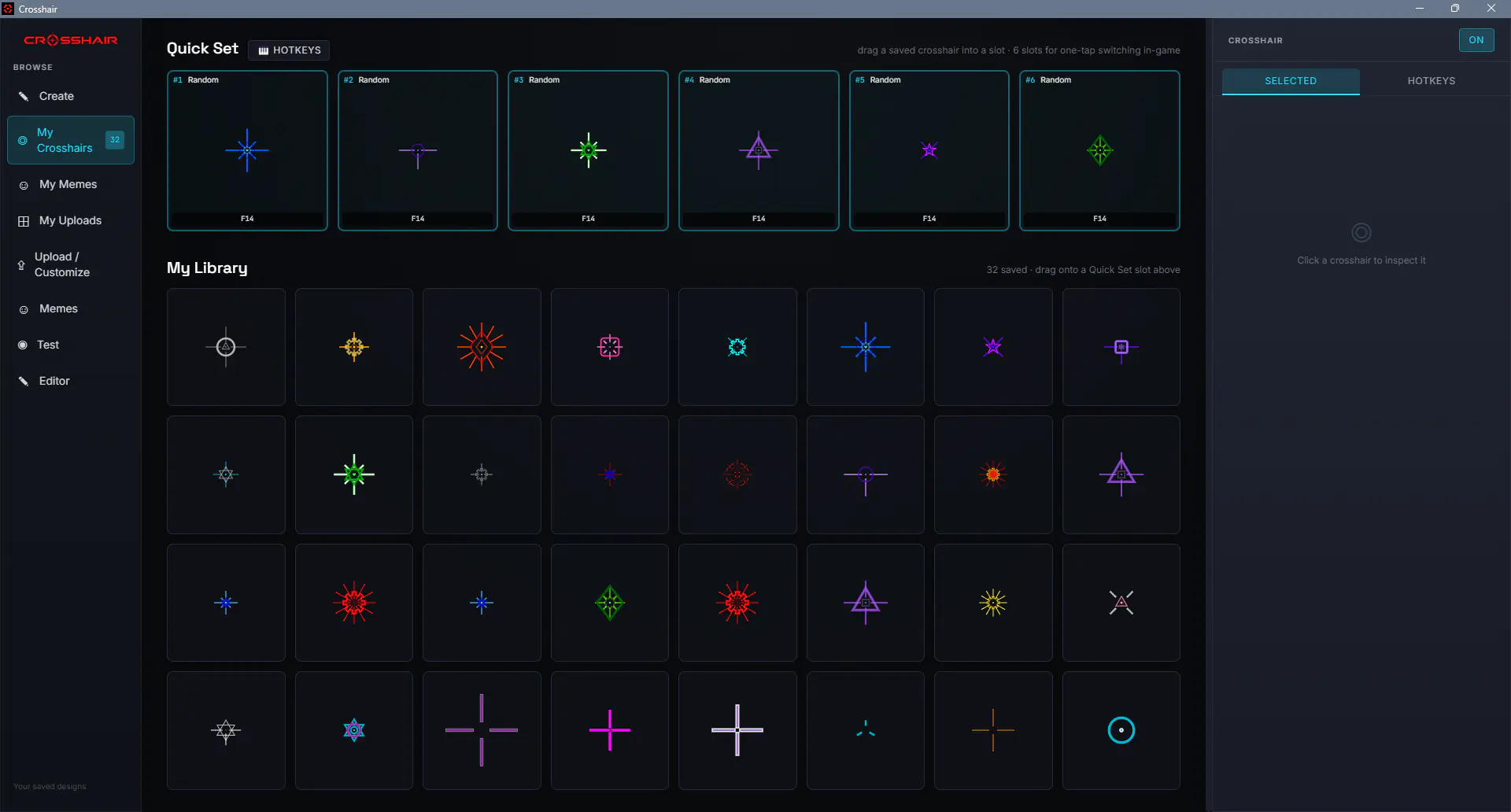Viewport: 1511px width, 812px height.
Task: Pick the white X with red triangle crosshair
Action: (x=1121, y=603)
